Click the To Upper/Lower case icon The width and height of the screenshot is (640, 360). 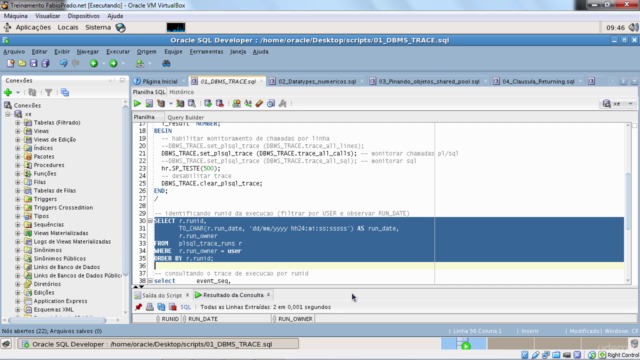coord(248,104)
